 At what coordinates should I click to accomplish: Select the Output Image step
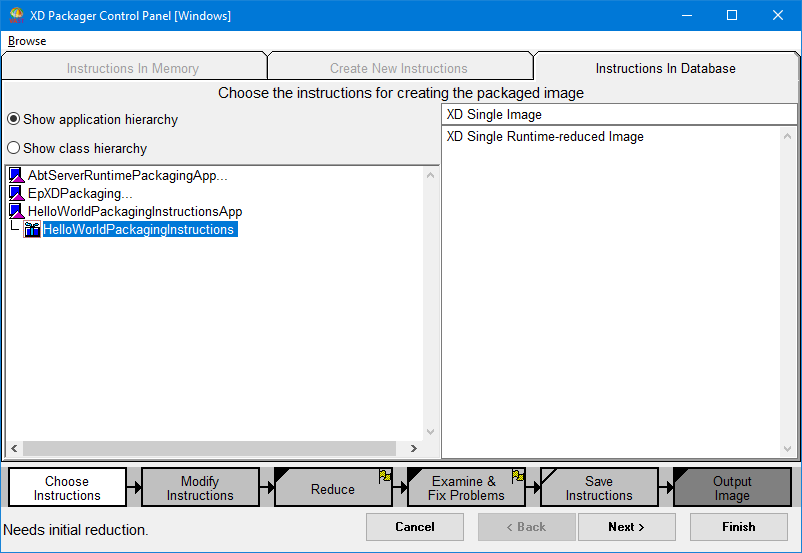tap(731, 488)
